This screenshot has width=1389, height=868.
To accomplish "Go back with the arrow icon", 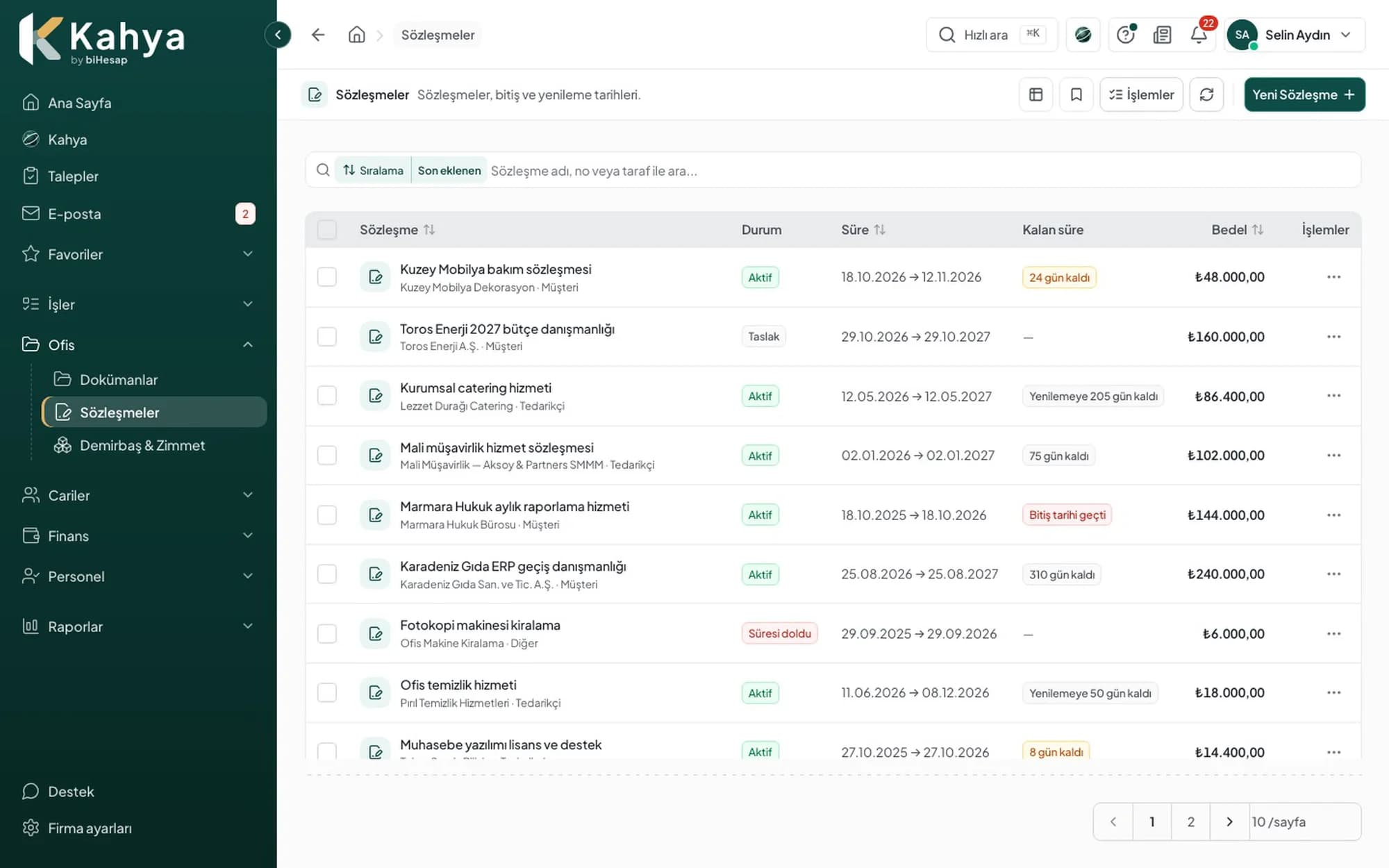I will pyautogui.click(x=318, y=35).
